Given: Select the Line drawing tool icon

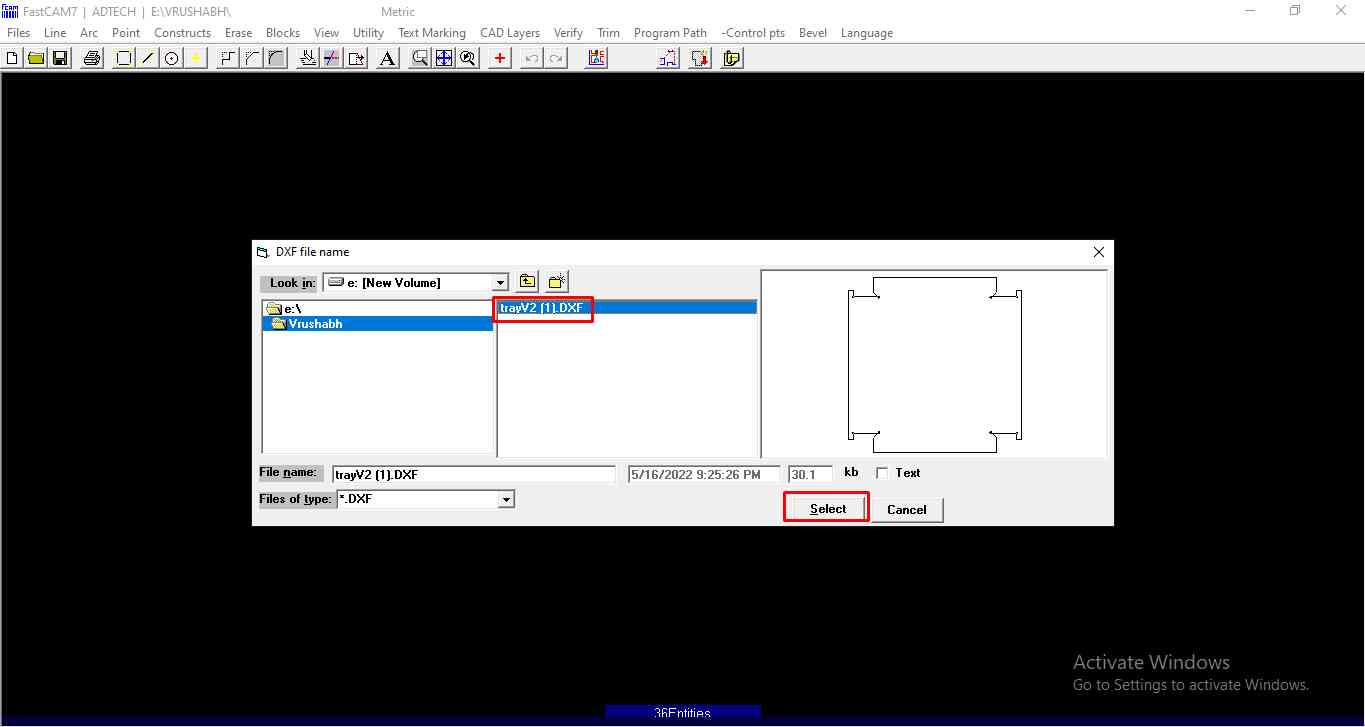Looking at the screenshot, I should [x=148, y=58].
